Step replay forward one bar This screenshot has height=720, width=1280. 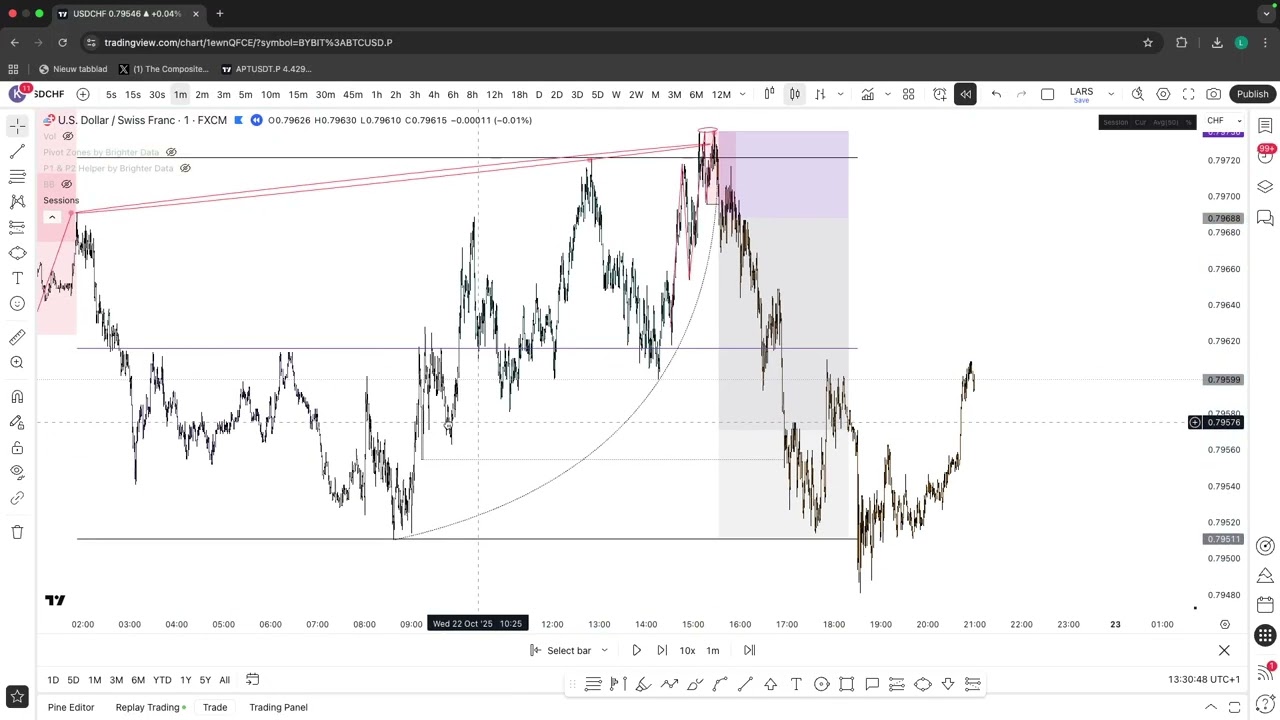[x=662, y=650]
